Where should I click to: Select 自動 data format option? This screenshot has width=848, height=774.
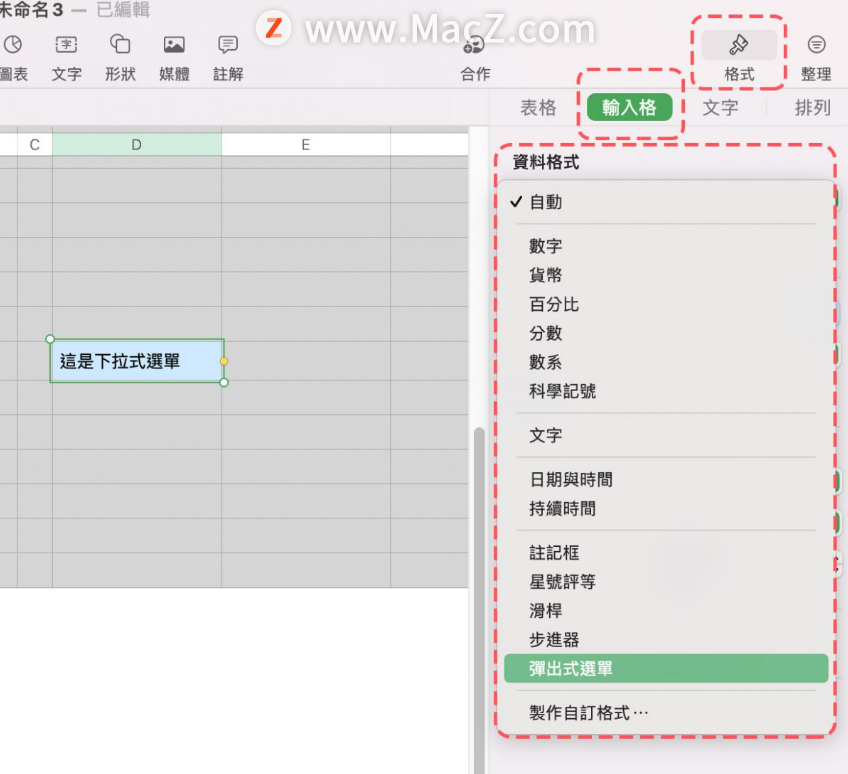coord(666,202)
